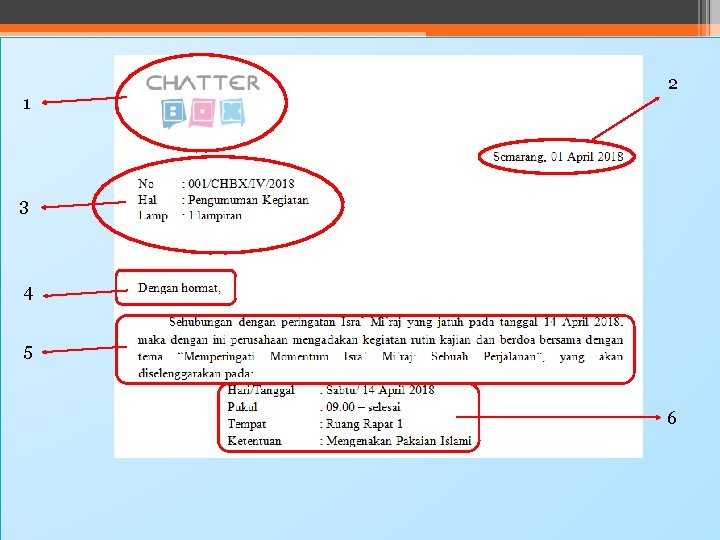This screenshot has height=540, width=720.
Task: Click the 'Tempat' label
Action: point(247,424)
